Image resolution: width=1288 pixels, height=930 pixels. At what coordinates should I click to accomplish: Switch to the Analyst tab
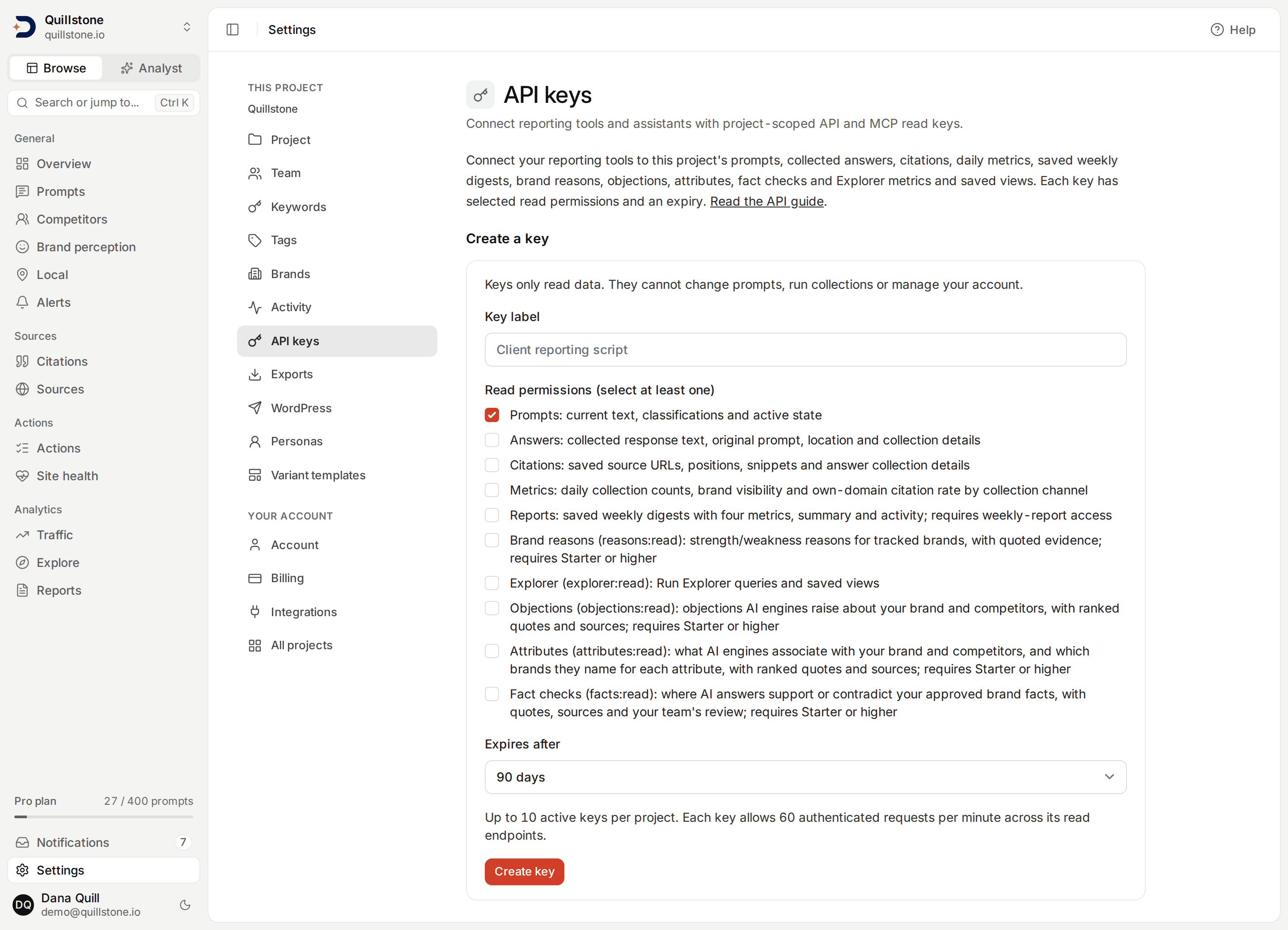(x=151, y=68)
